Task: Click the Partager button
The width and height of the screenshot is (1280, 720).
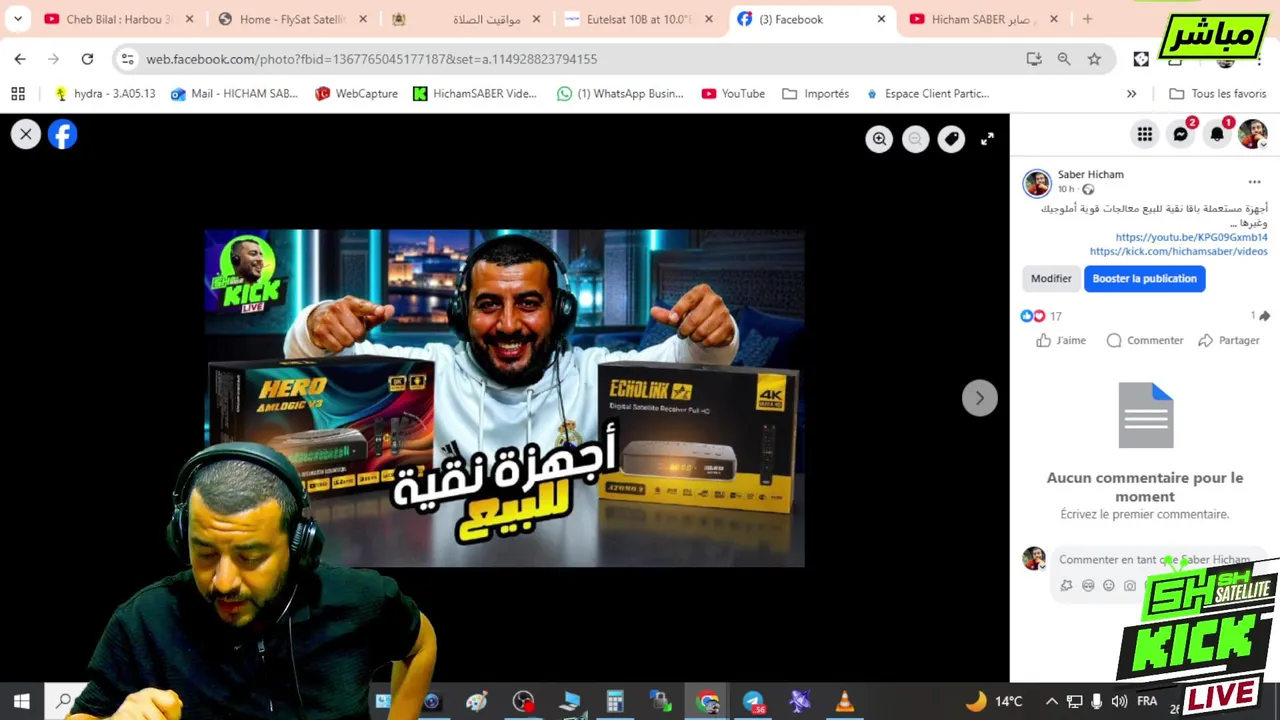Action: coord(1229,340)
